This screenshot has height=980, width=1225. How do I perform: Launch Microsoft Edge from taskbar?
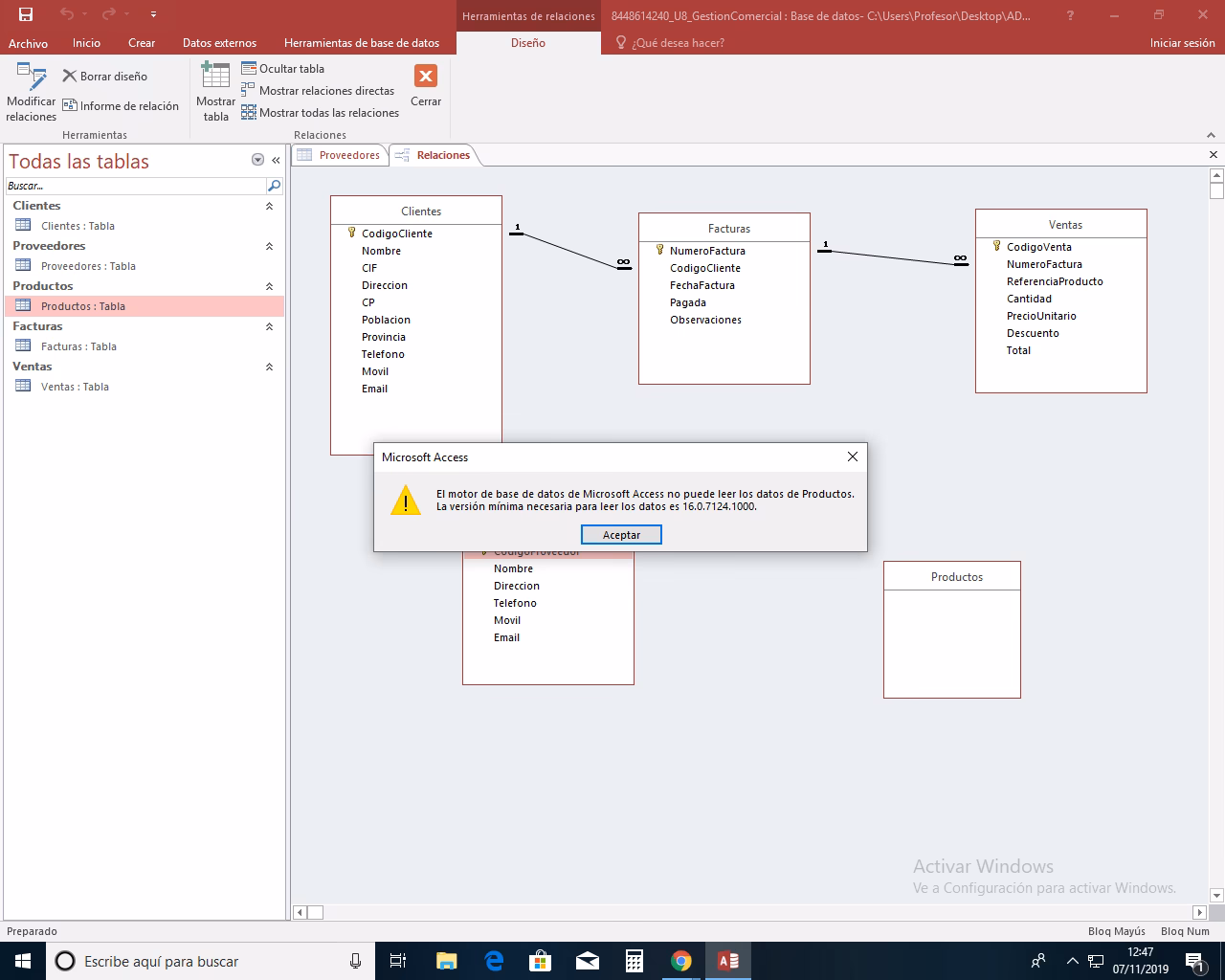[x=494, y=961]
